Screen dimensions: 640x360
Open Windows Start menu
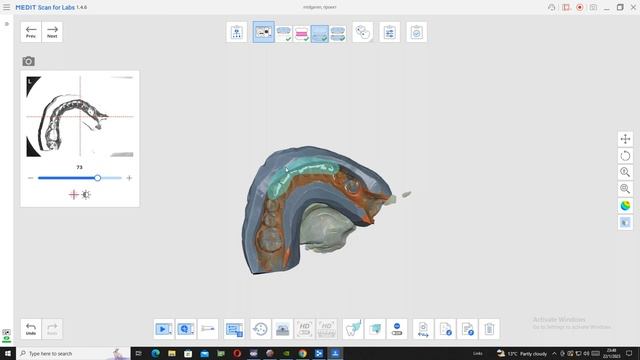(x=8, y=353)
